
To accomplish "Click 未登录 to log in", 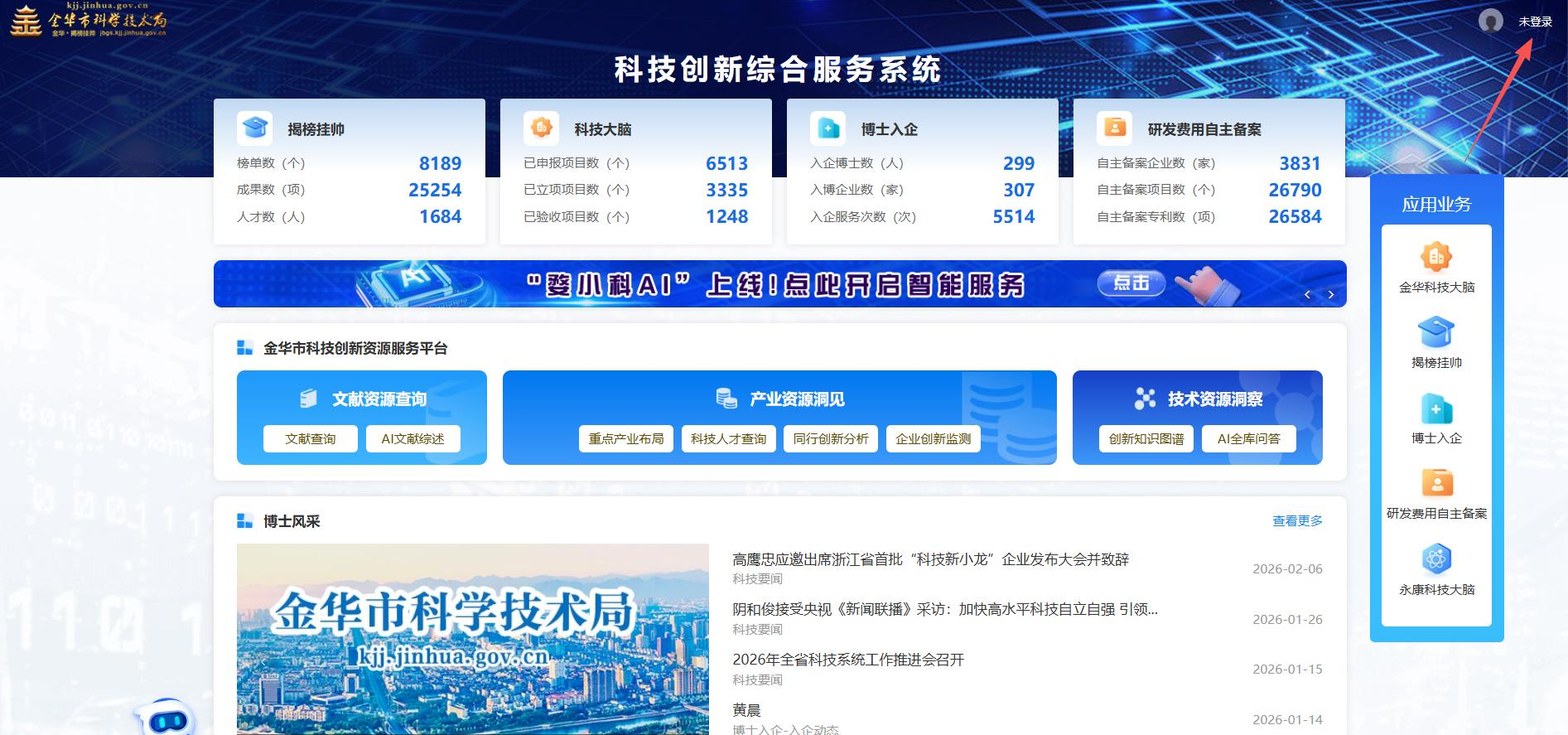I will coord(1535,22).
